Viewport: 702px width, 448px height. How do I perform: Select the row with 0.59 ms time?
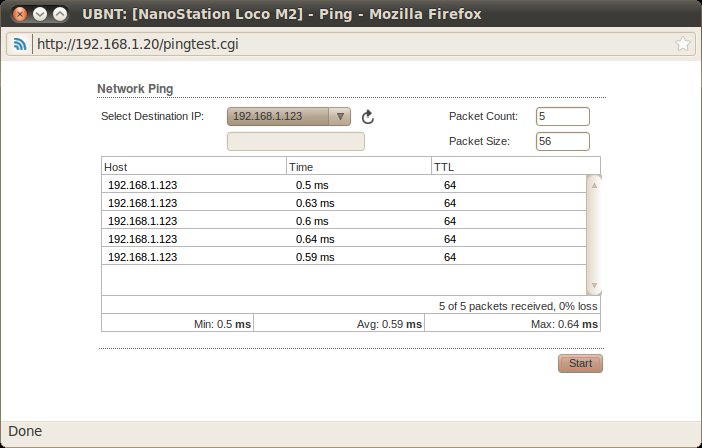344,257
